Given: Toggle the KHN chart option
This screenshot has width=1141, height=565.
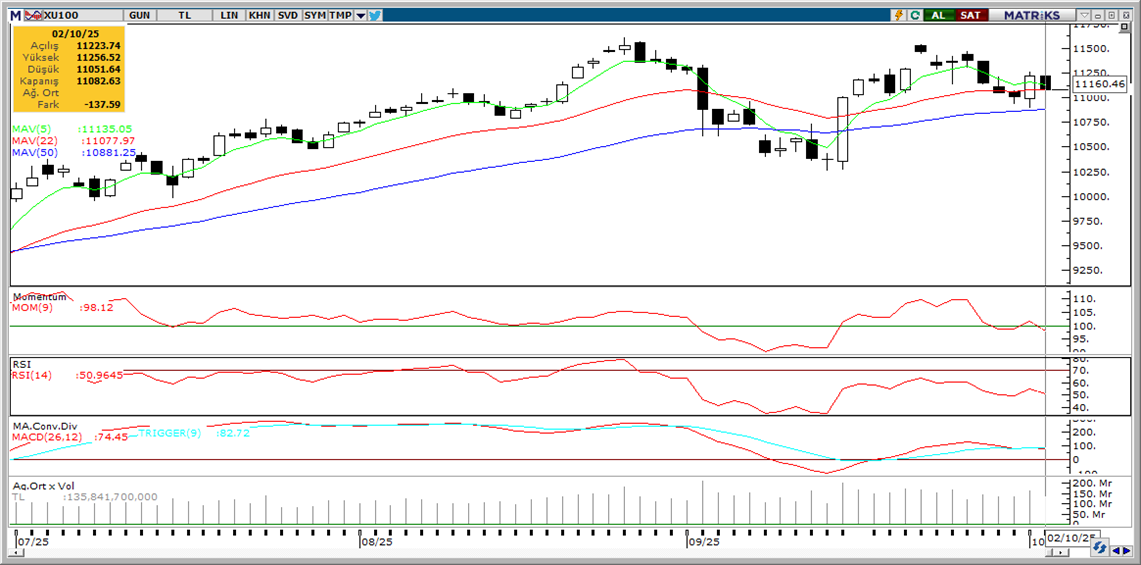Looking at the screenshot, I should pyautogui.click(x=259, y=15).
